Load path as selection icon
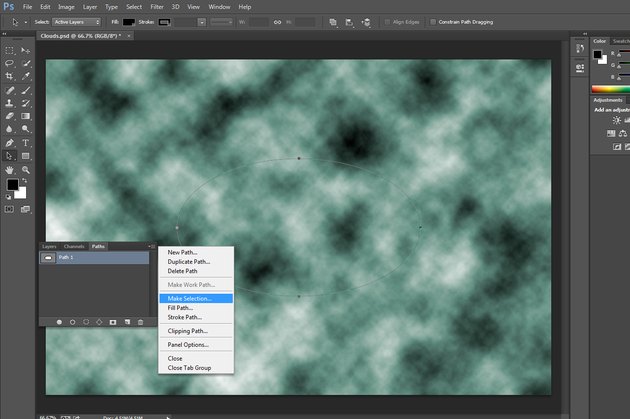The height and width of the screenshot is (419, 630). [x=86, y=322]
